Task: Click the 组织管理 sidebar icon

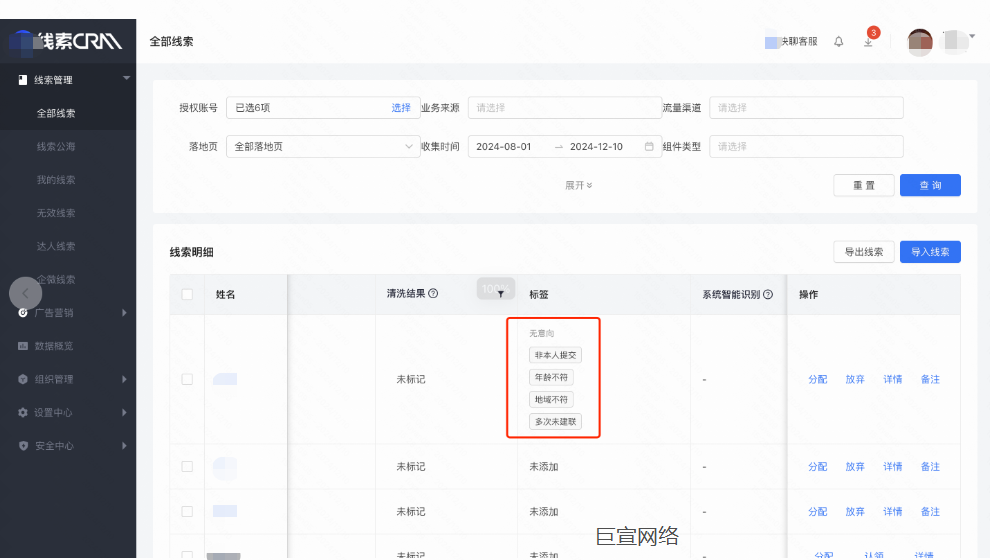Action: (23, 379)
